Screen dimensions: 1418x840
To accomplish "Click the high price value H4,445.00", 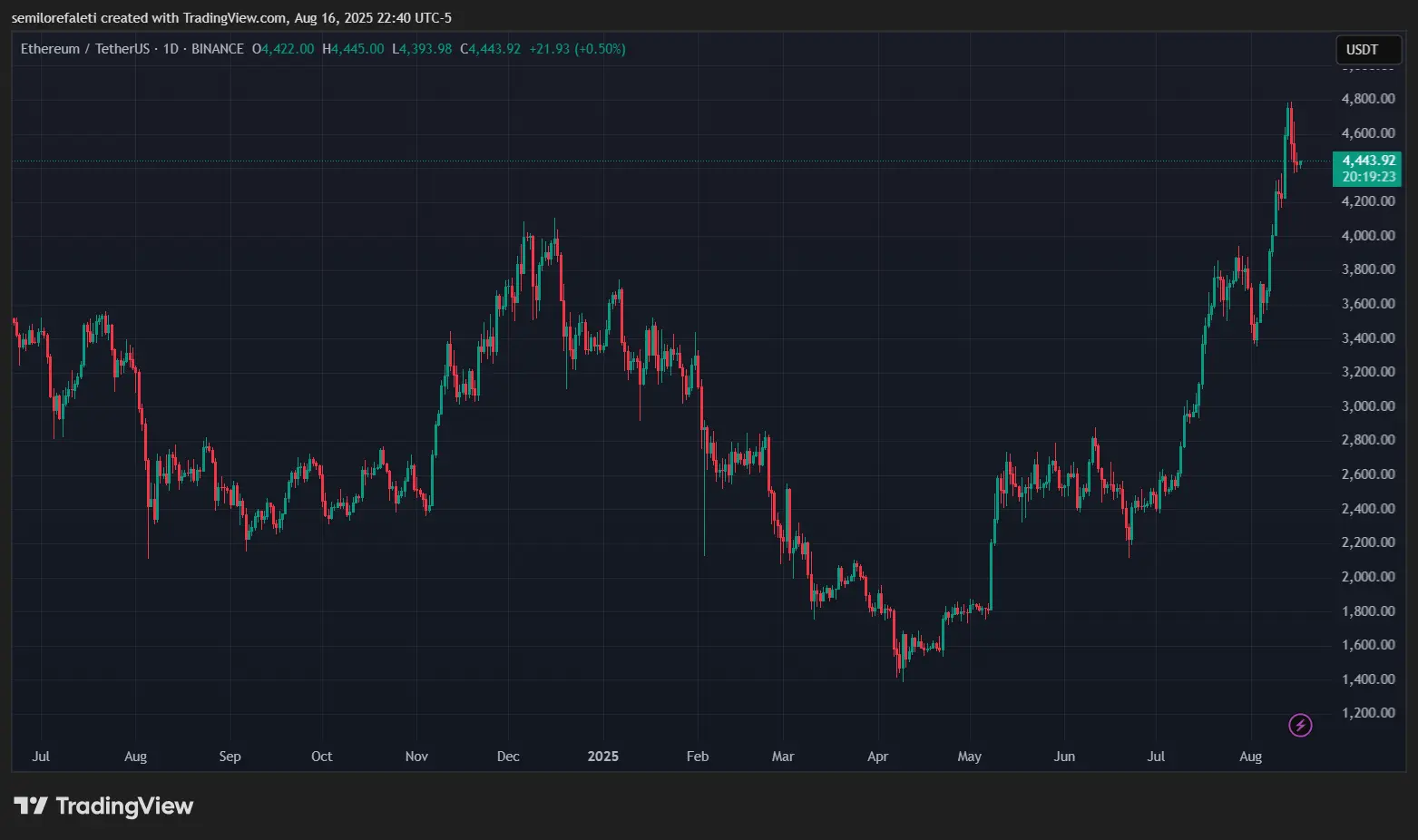I will click(353, 49).
